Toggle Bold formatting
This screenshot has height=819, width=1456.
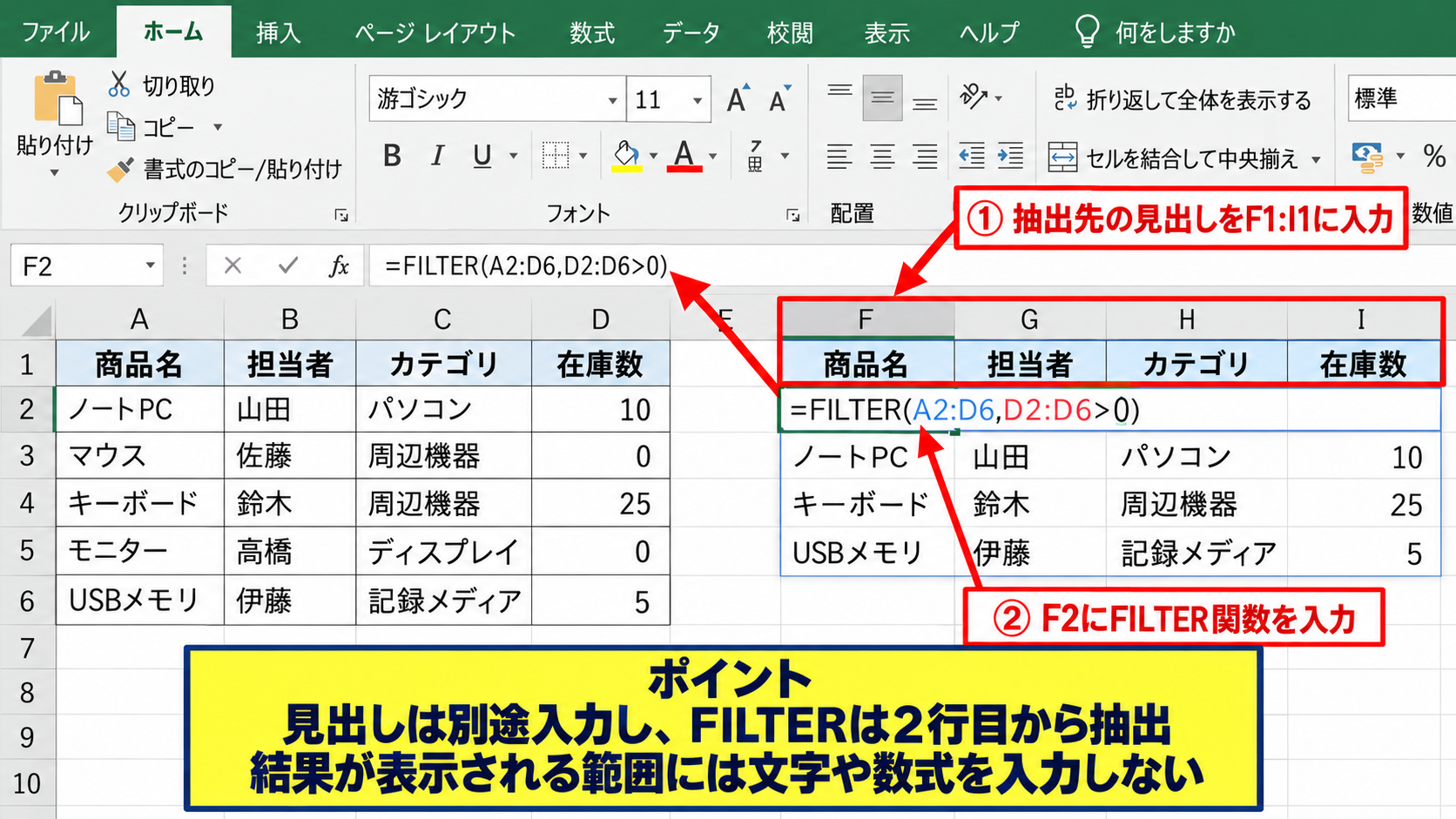[x=392, y=157]
